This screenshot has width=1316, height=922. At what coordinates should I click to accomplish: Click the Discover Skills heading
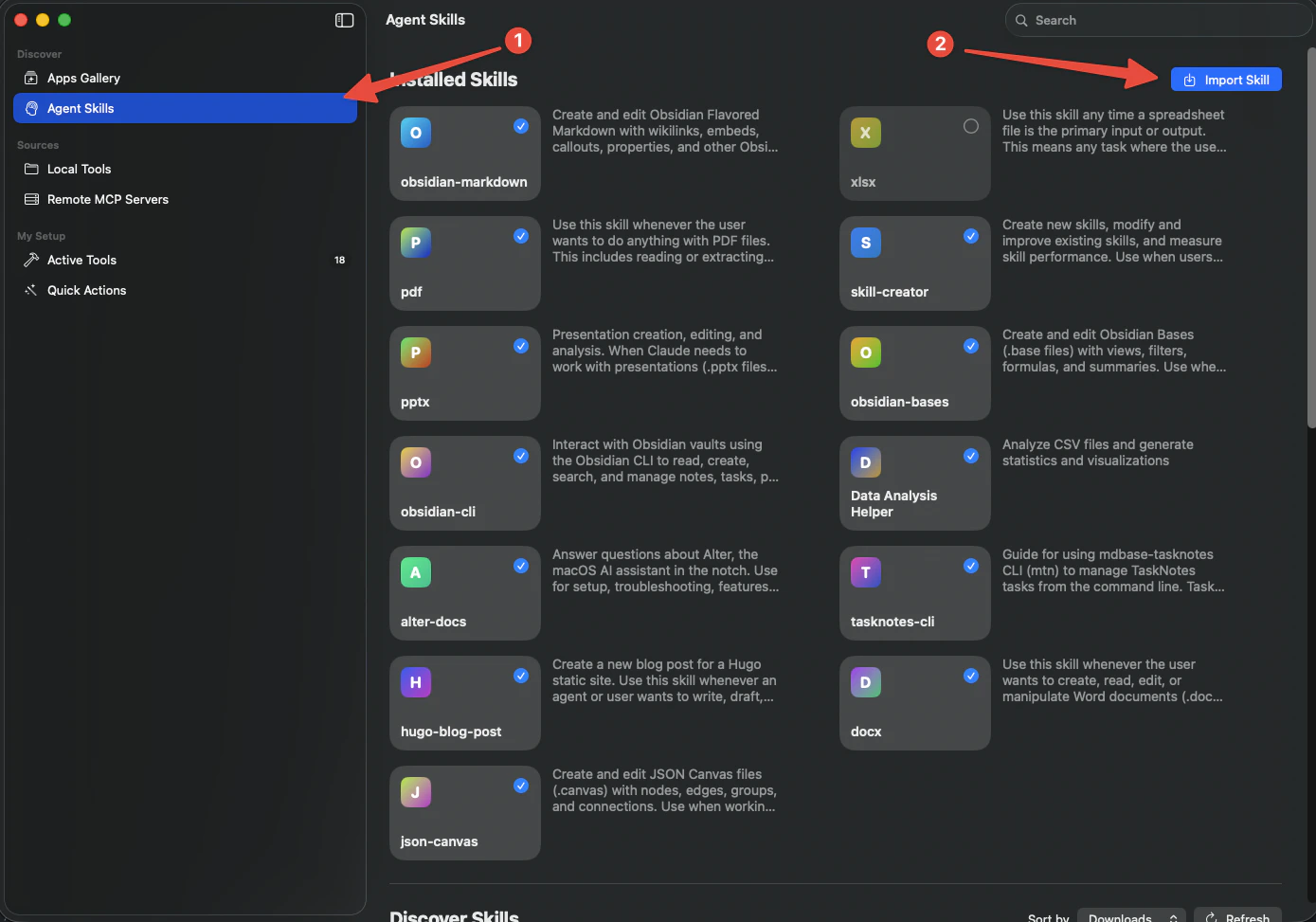point(454,916)
